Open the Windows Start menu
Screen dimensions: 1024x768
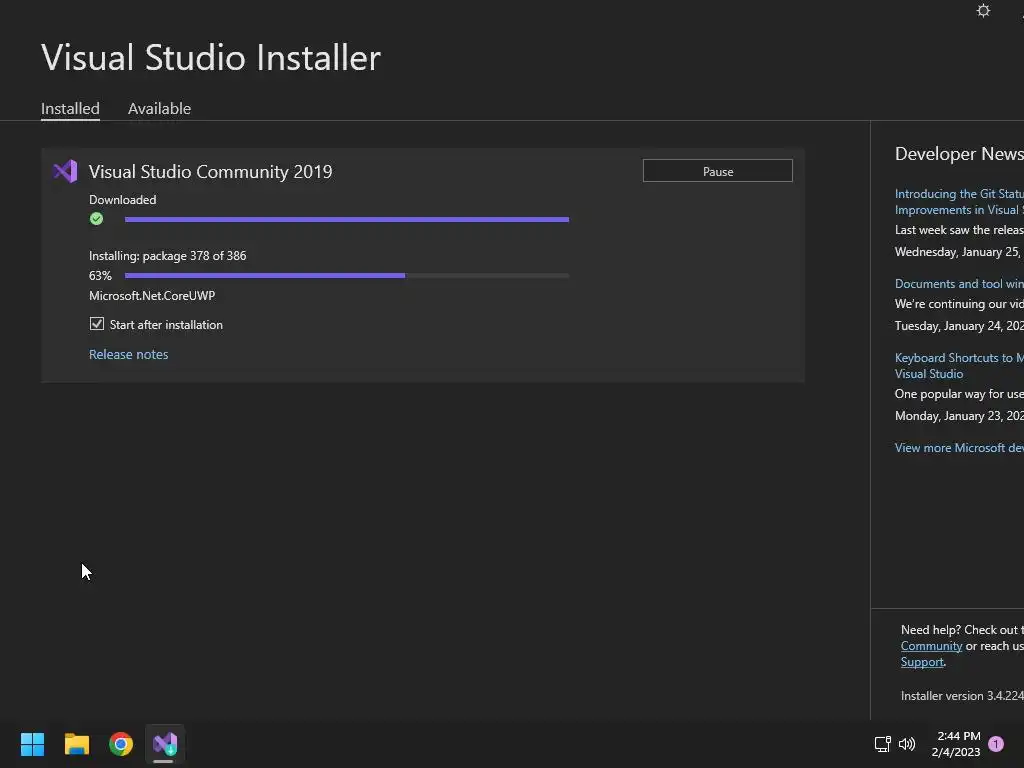coord(32,744)
